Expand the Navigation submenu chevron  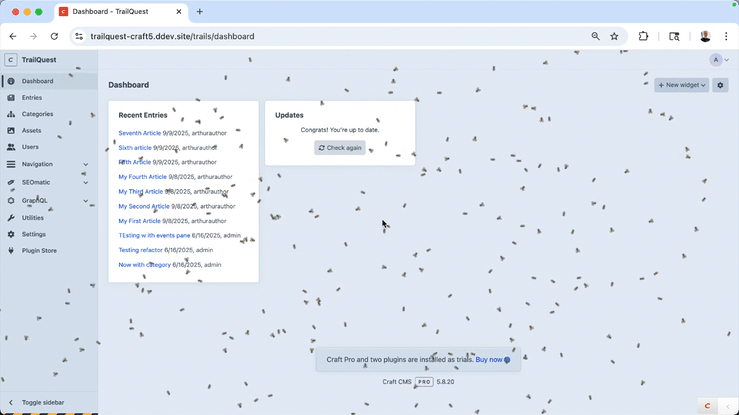pos(85,165)
